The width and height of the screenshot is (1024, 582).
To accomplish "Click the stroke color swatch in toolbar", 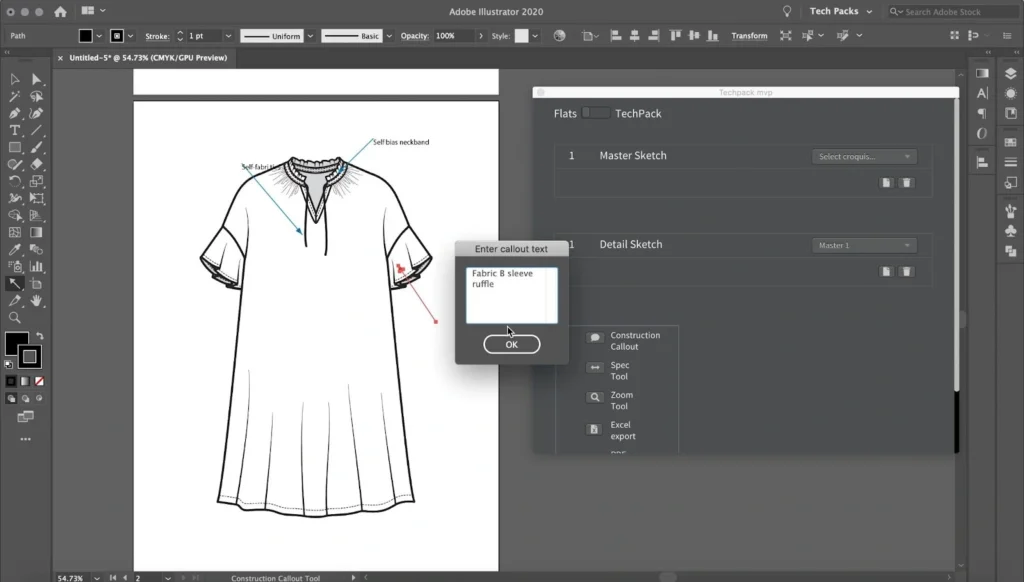I will (x=29, y=357).
